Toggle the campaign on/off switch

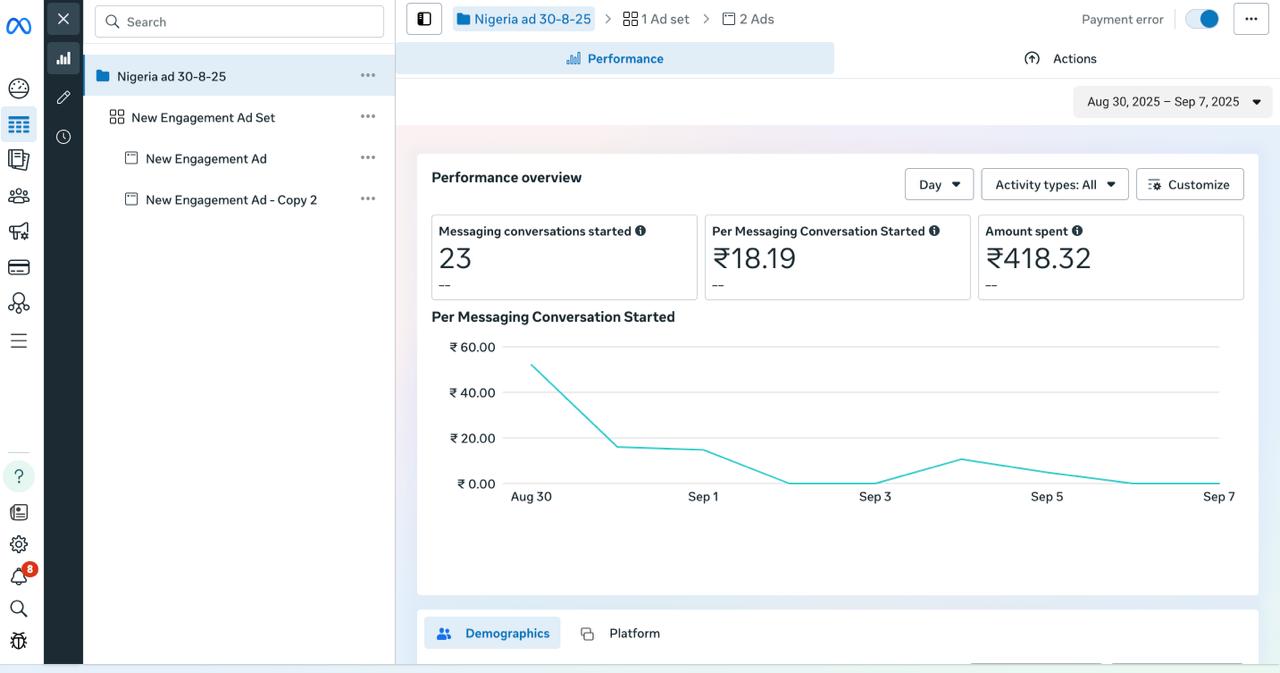point(1202,19)
